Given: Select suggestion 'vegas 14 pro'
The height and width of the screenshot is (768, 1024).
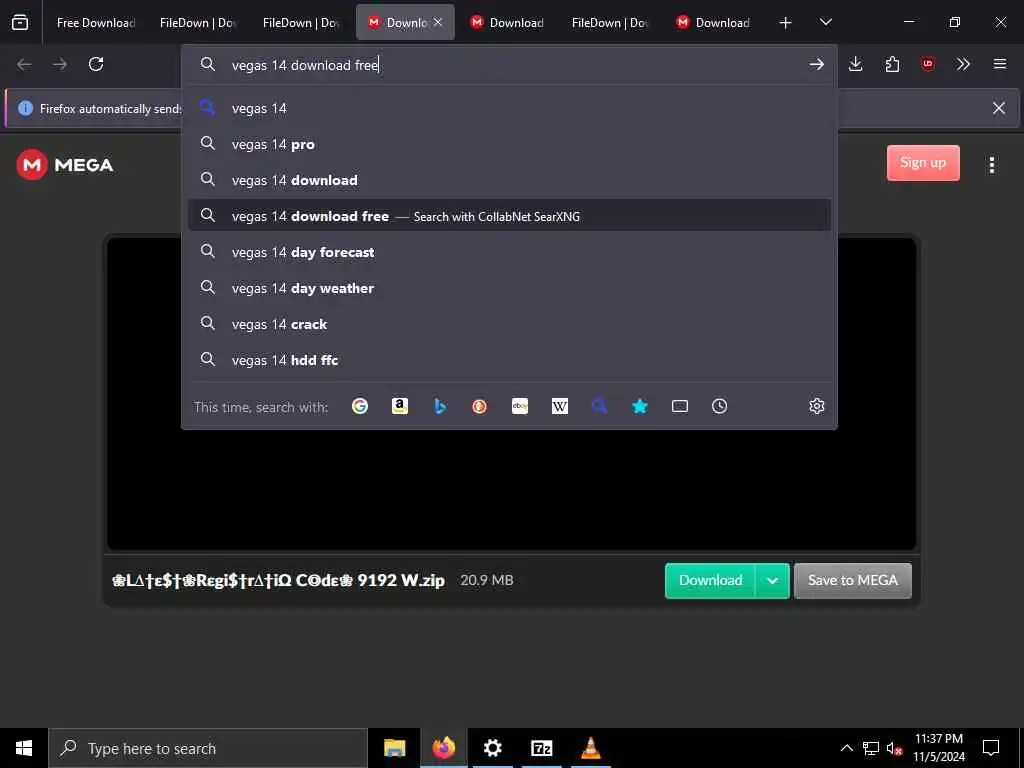Looking at the screenshot, I should coord(509,144).
